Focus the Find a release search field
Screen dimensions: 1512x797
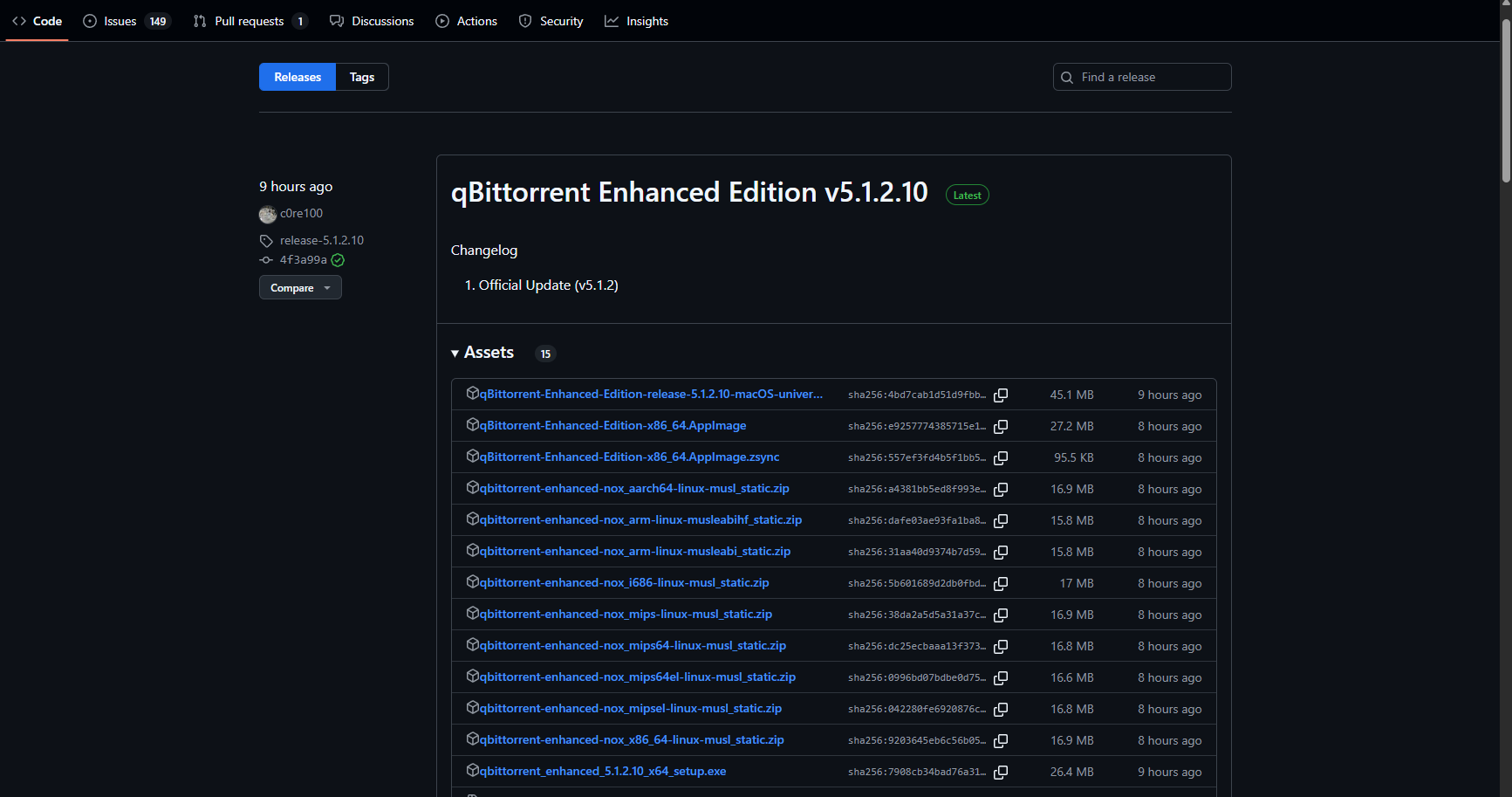(1142, 77)
